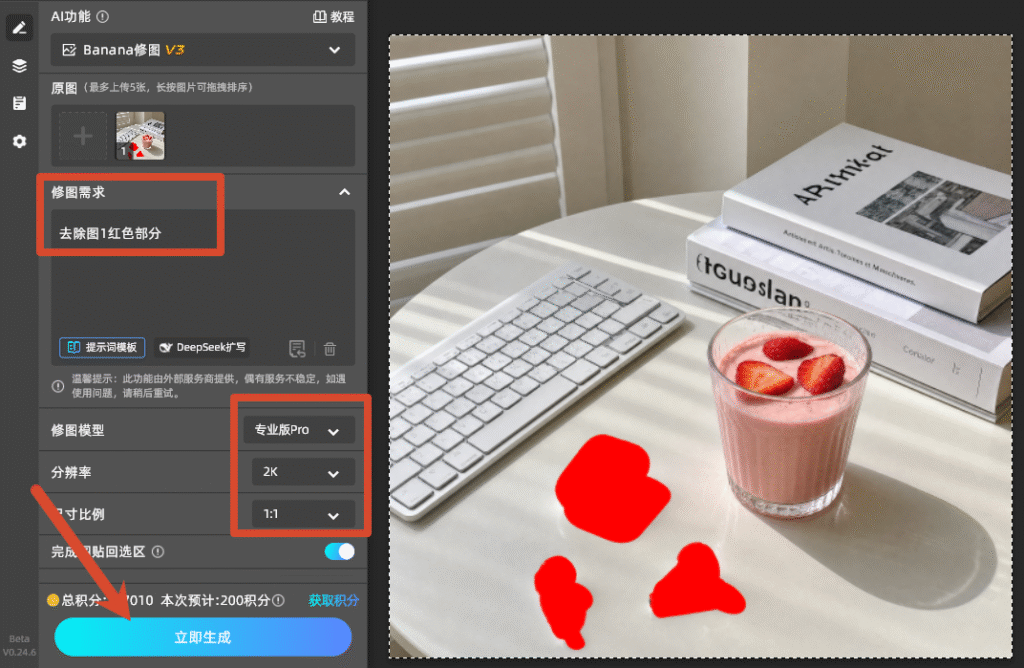Open the layers stack icon in sidebar

[19, 66]
